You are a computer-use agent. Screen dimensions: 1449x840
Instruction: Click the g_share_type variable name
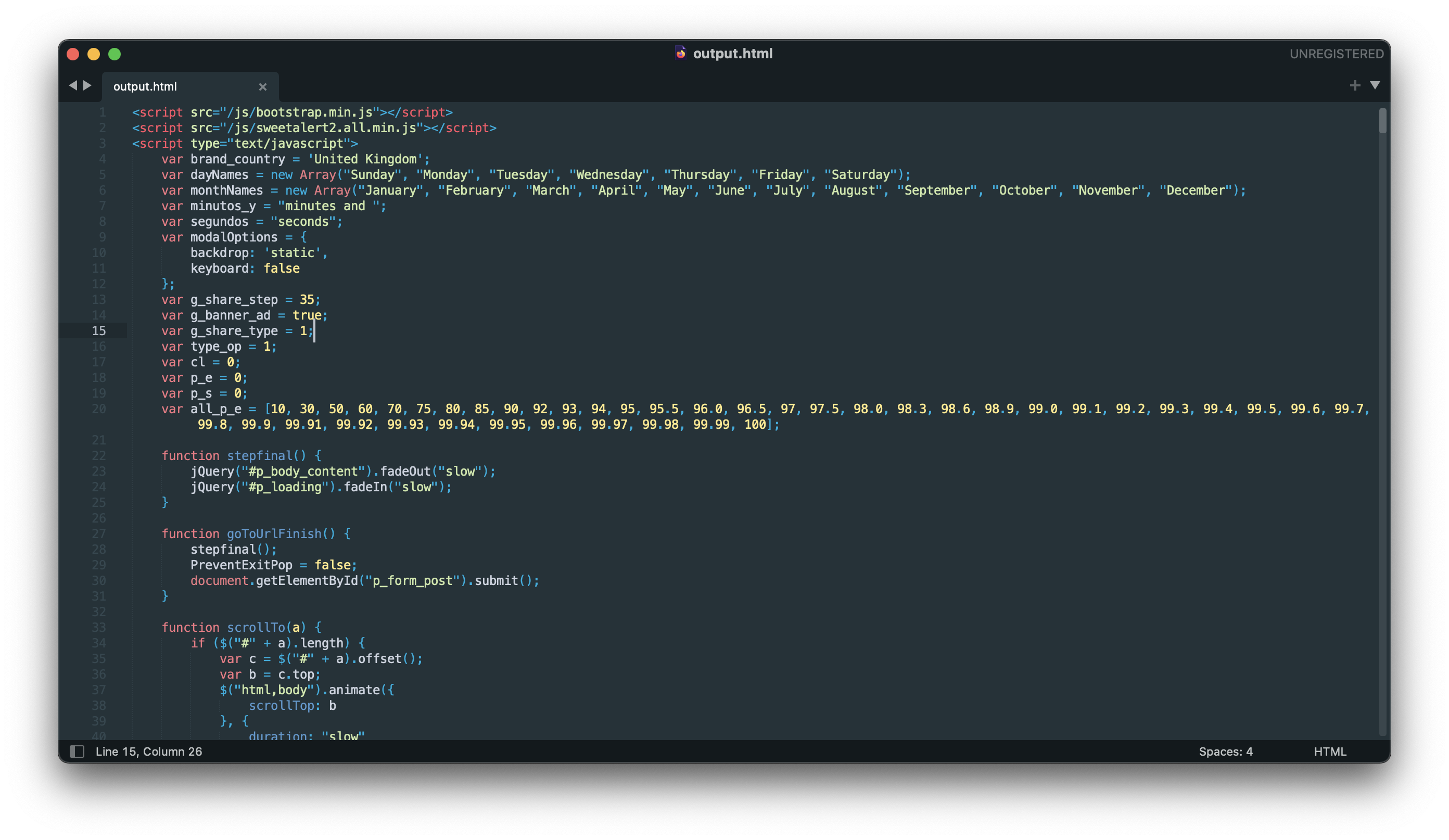click(x=234, y=330)
